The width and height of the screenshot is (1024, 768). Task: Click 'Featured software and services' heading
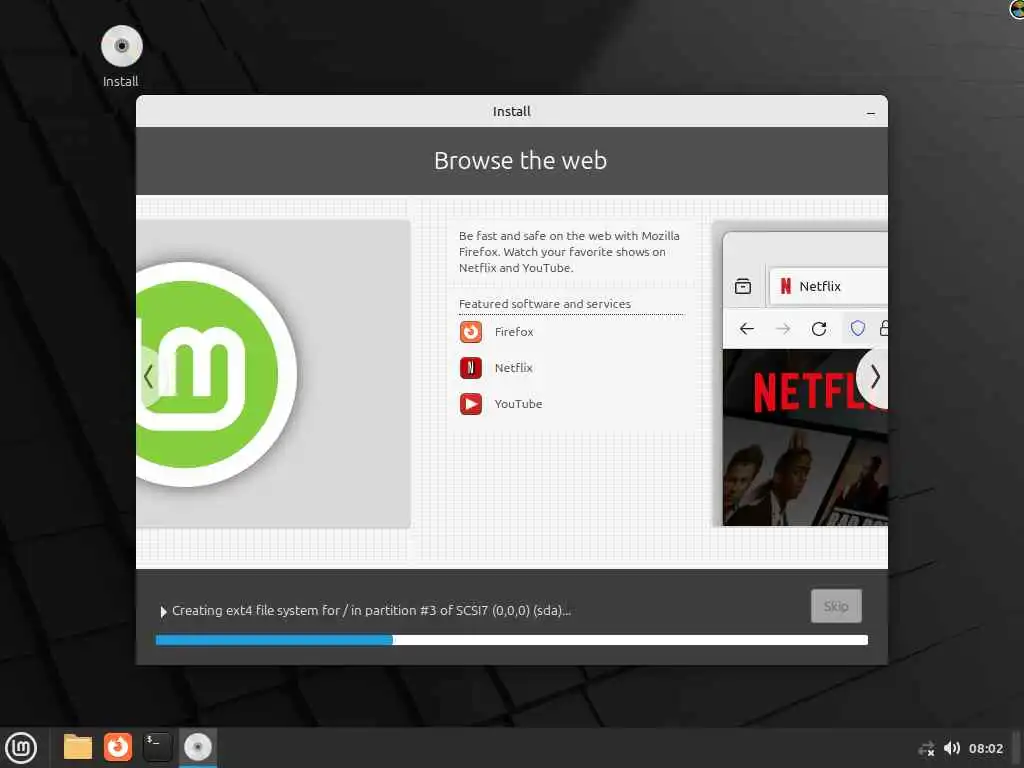pos(545,304)
